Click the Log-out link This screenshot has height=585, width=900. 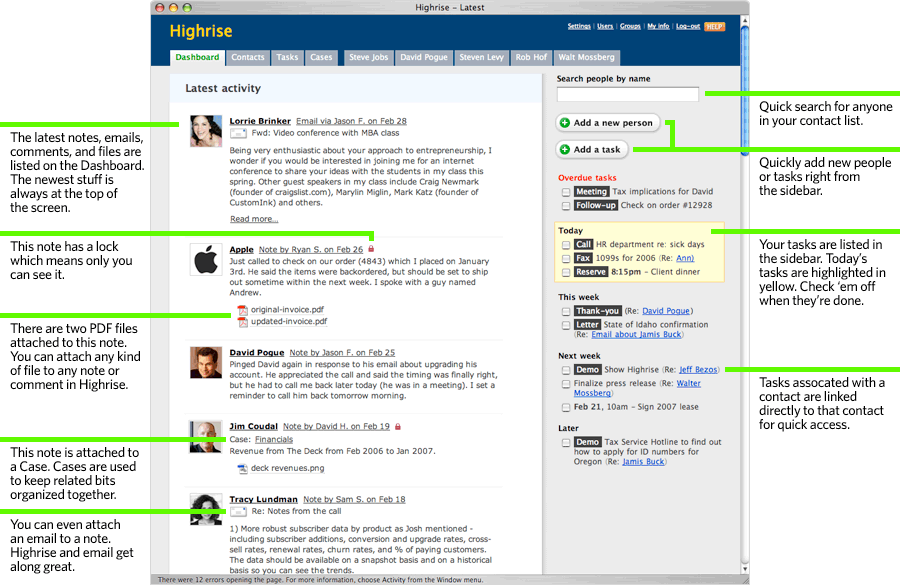pyautogui.click(x=688, y=26)
